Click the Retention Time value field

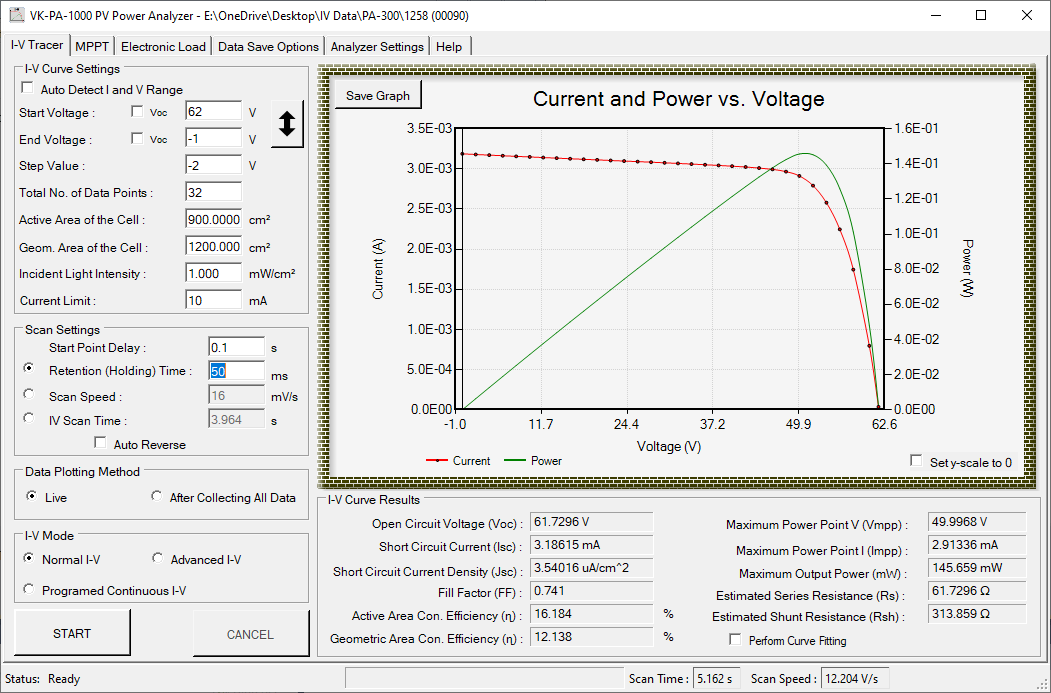click(x=237, y=371)
